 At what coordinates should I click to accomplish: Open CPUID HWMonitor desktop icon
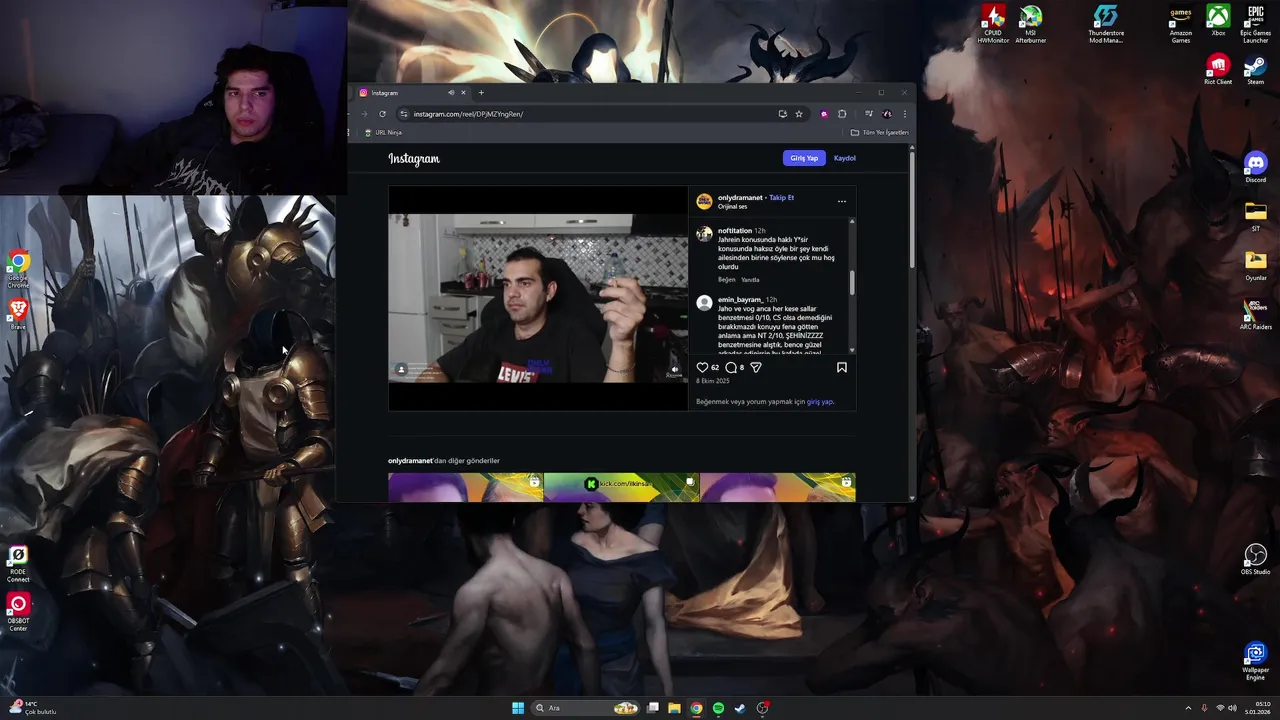[x=993, y=24]
